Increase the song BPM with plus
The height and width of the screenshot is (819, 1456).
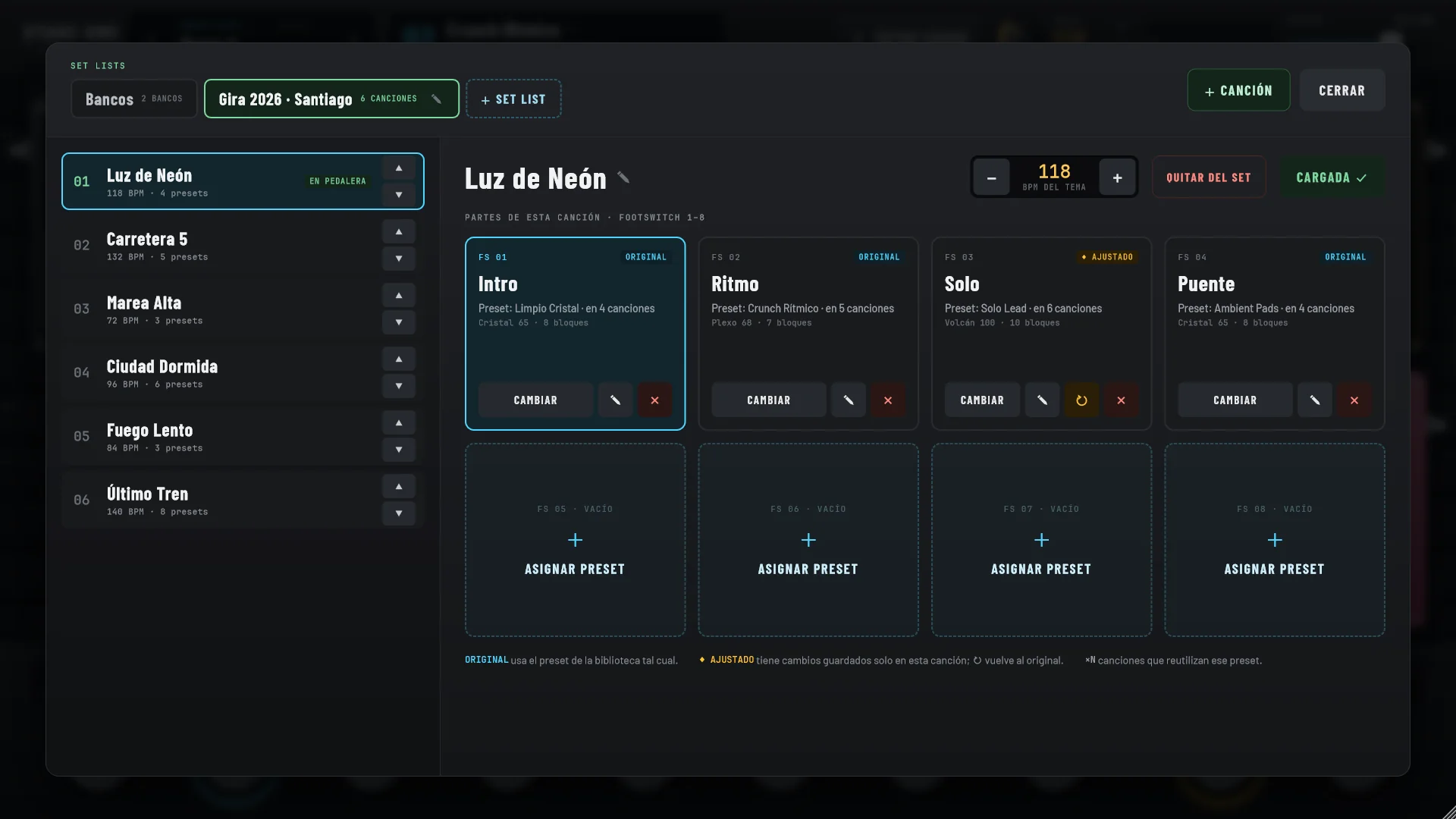pos(1117,178)
